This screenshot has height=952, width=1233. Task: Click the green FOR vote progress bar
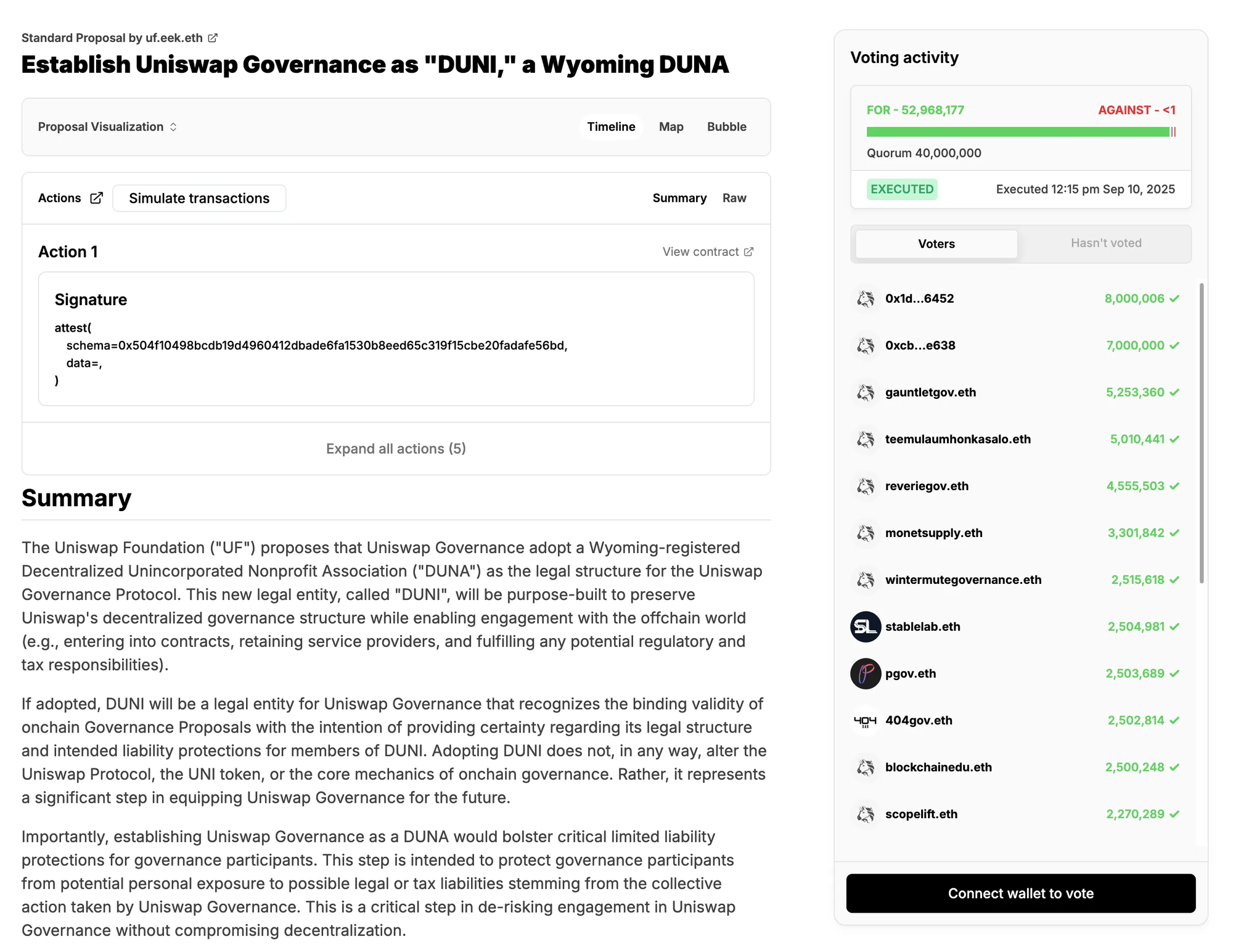coord(1017,131)
